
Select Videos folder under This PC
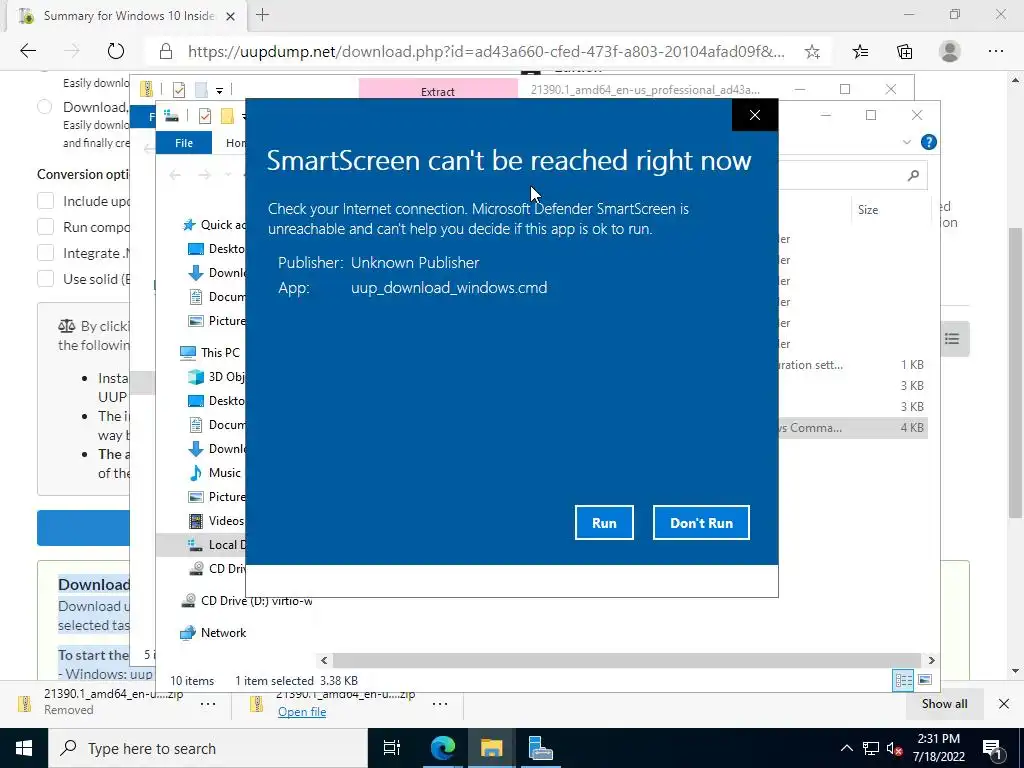pyautogui.click(x=216, y=520)
